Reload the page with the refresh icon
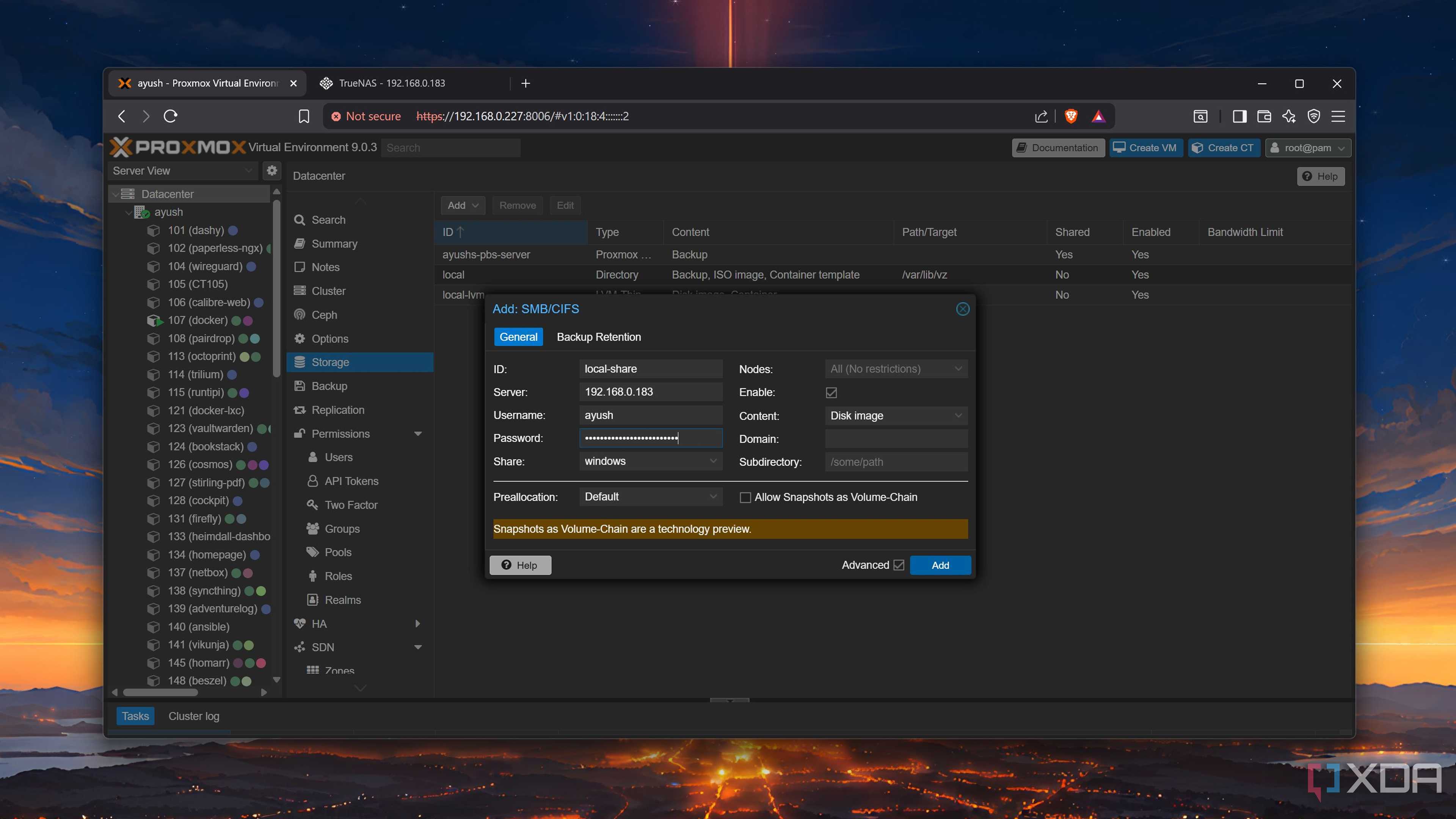This screenshot has height=819, width=1456. pos(170,116)
